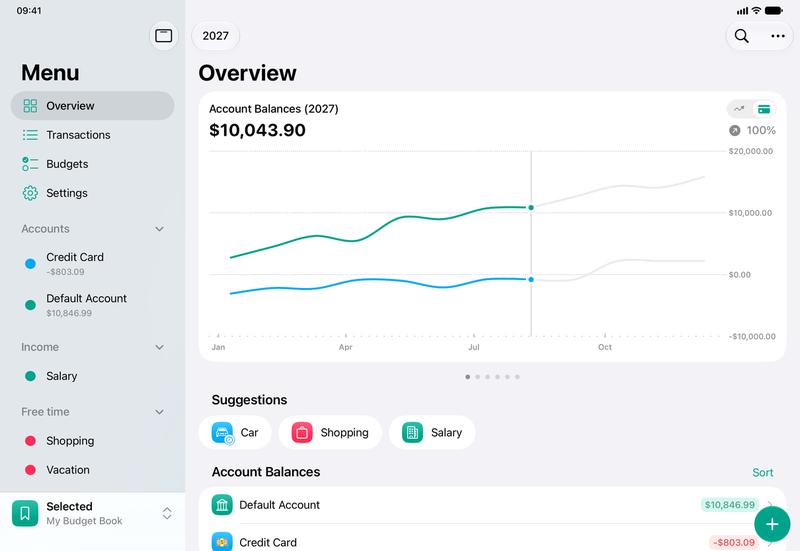Collapse the Income section chevron
The height and width of the screenshot is (551, 800).
pos(159,347)
